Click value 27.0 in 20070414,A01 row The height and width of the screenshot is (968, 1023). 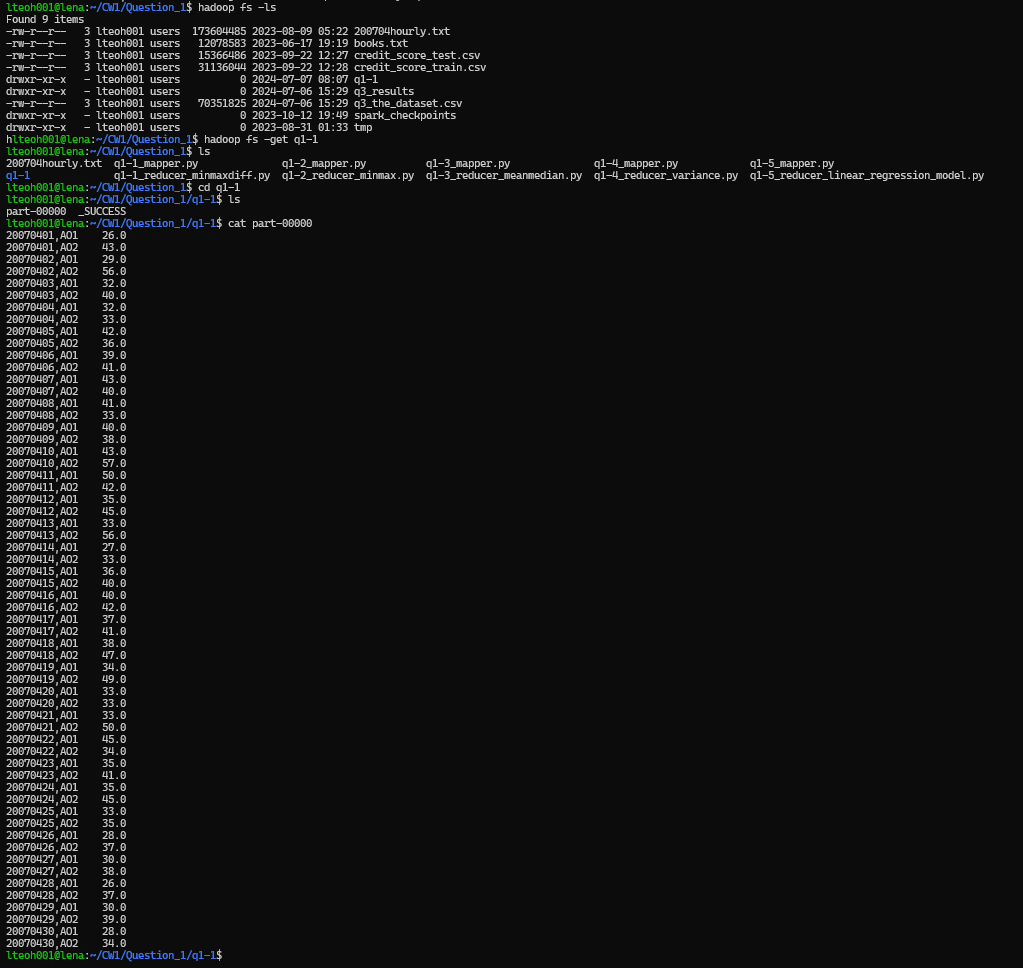click(x=114, y=547)
